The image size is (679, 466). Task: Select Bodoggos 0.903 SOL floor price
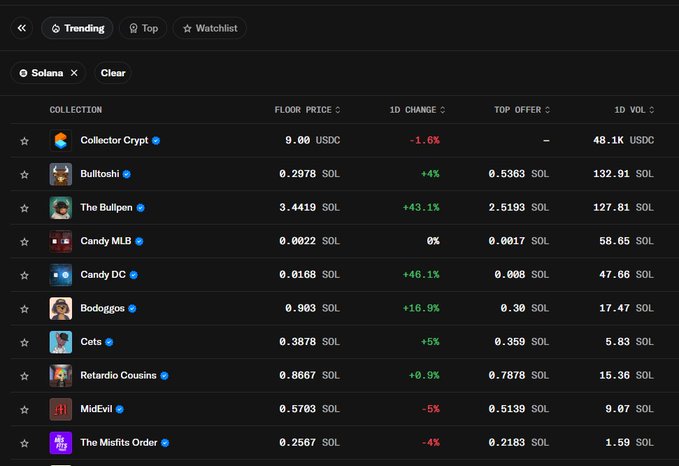pos(312,308)
